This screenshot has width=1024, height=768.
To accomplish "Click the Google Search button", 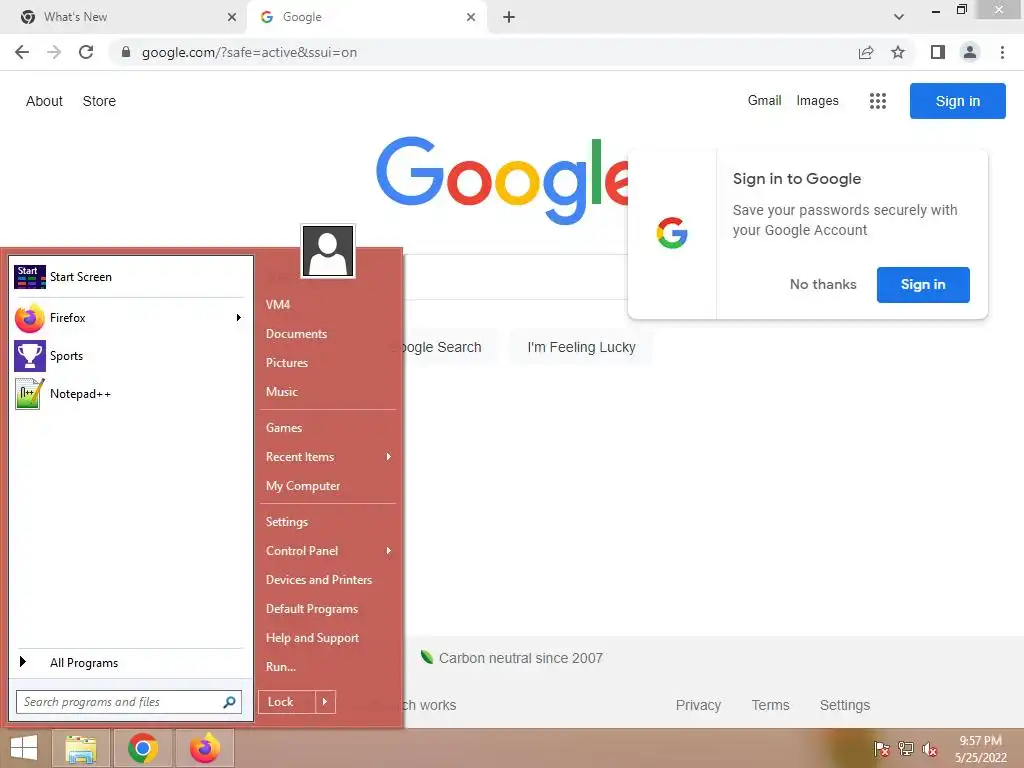I will [x=449, y=347].
